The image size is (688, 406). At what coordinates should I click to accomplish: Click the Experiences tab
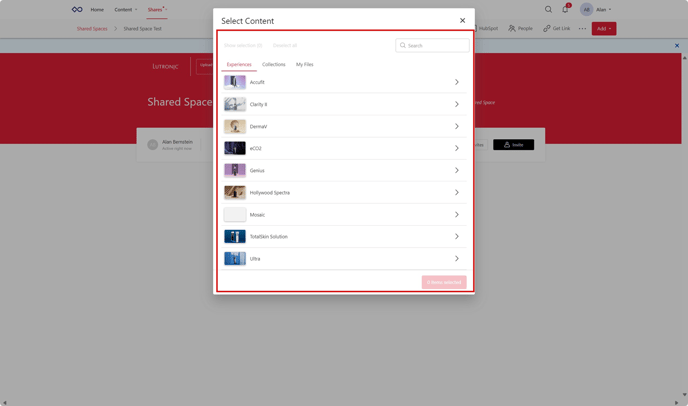click(x=239, y=64)
